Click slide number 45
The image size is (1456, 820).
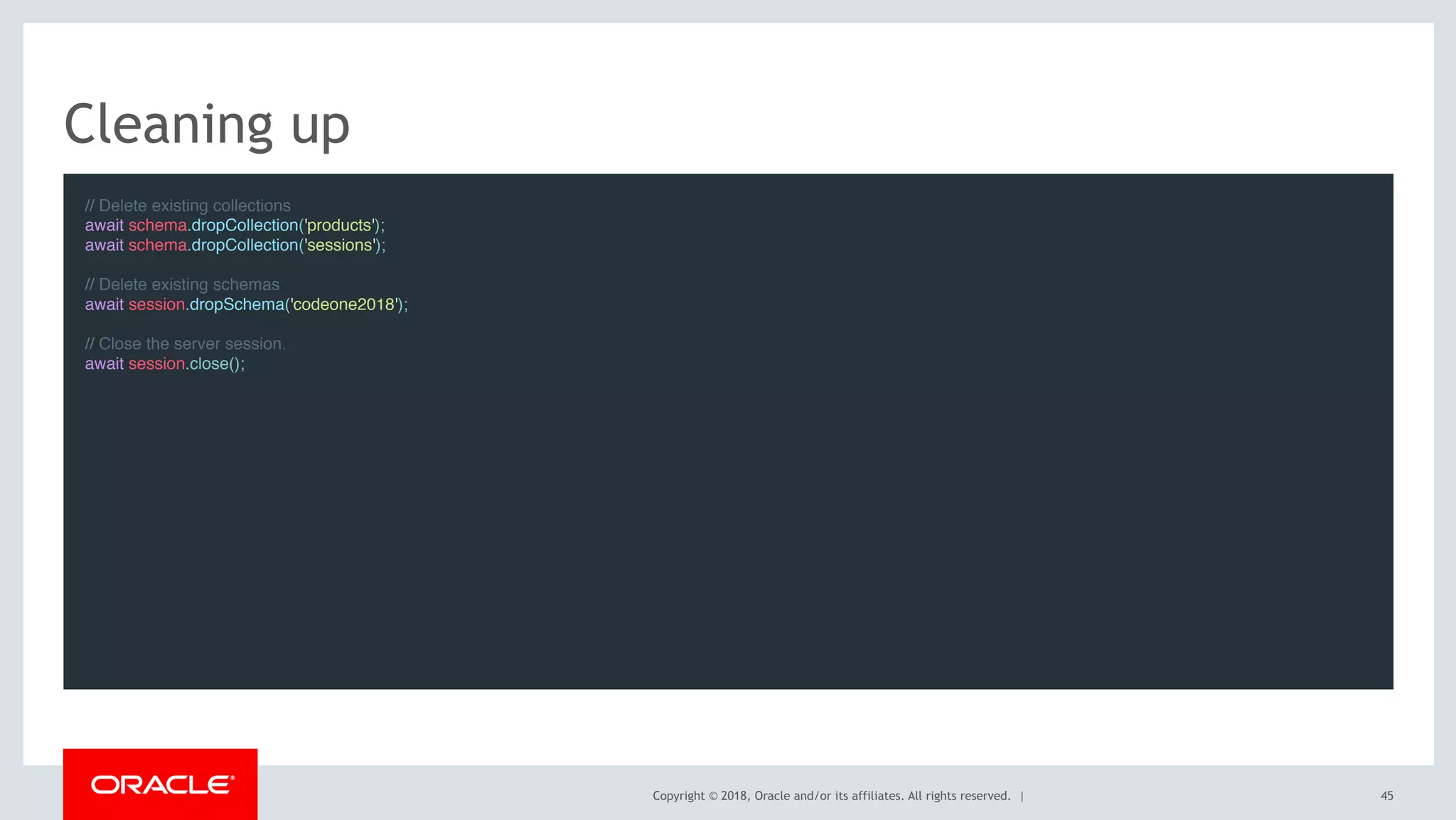pyautogui.click(x=1386, y=796)
